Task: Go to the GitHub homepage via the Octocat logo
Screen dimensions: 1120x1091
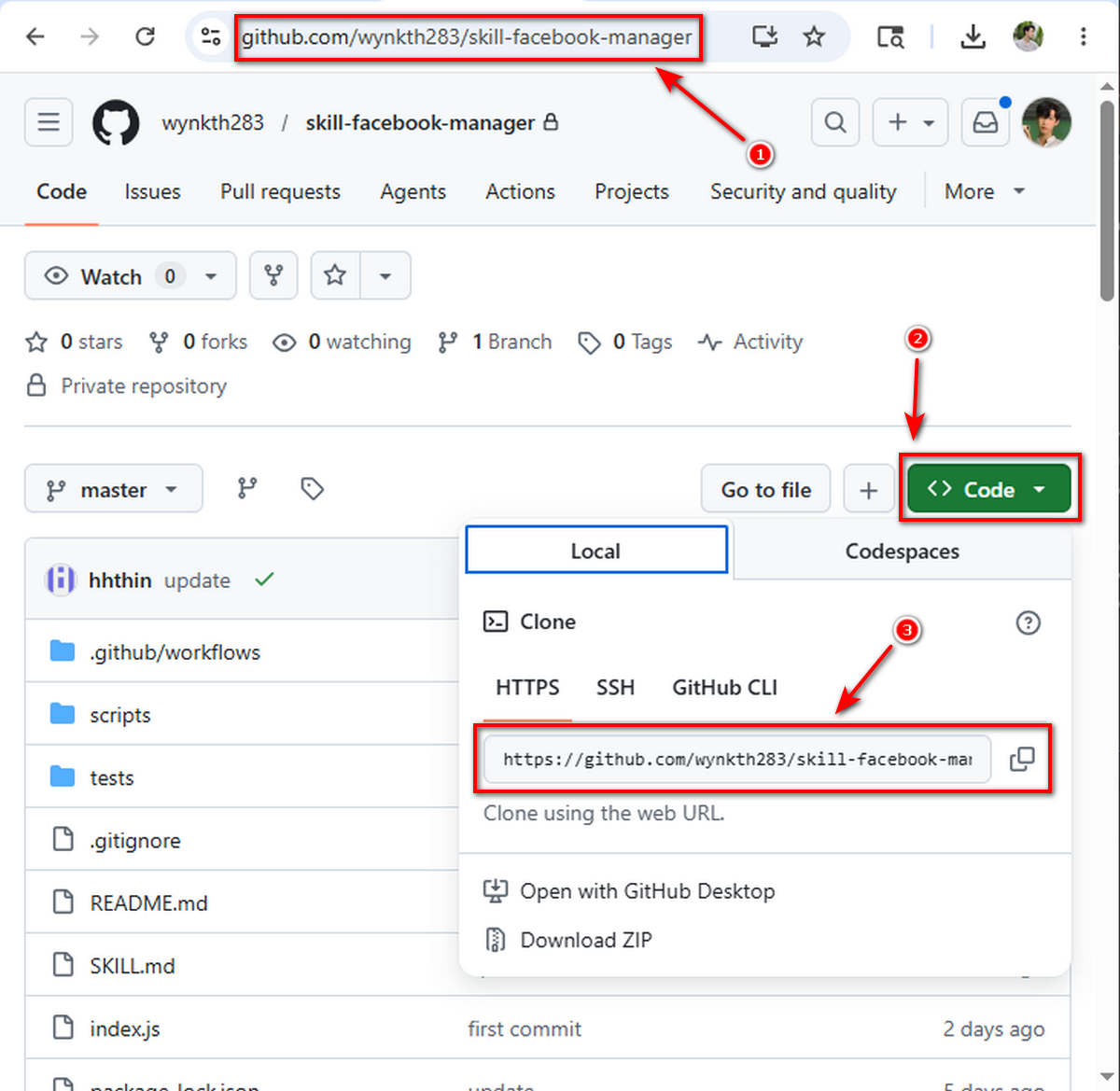Action: (116, 122)
